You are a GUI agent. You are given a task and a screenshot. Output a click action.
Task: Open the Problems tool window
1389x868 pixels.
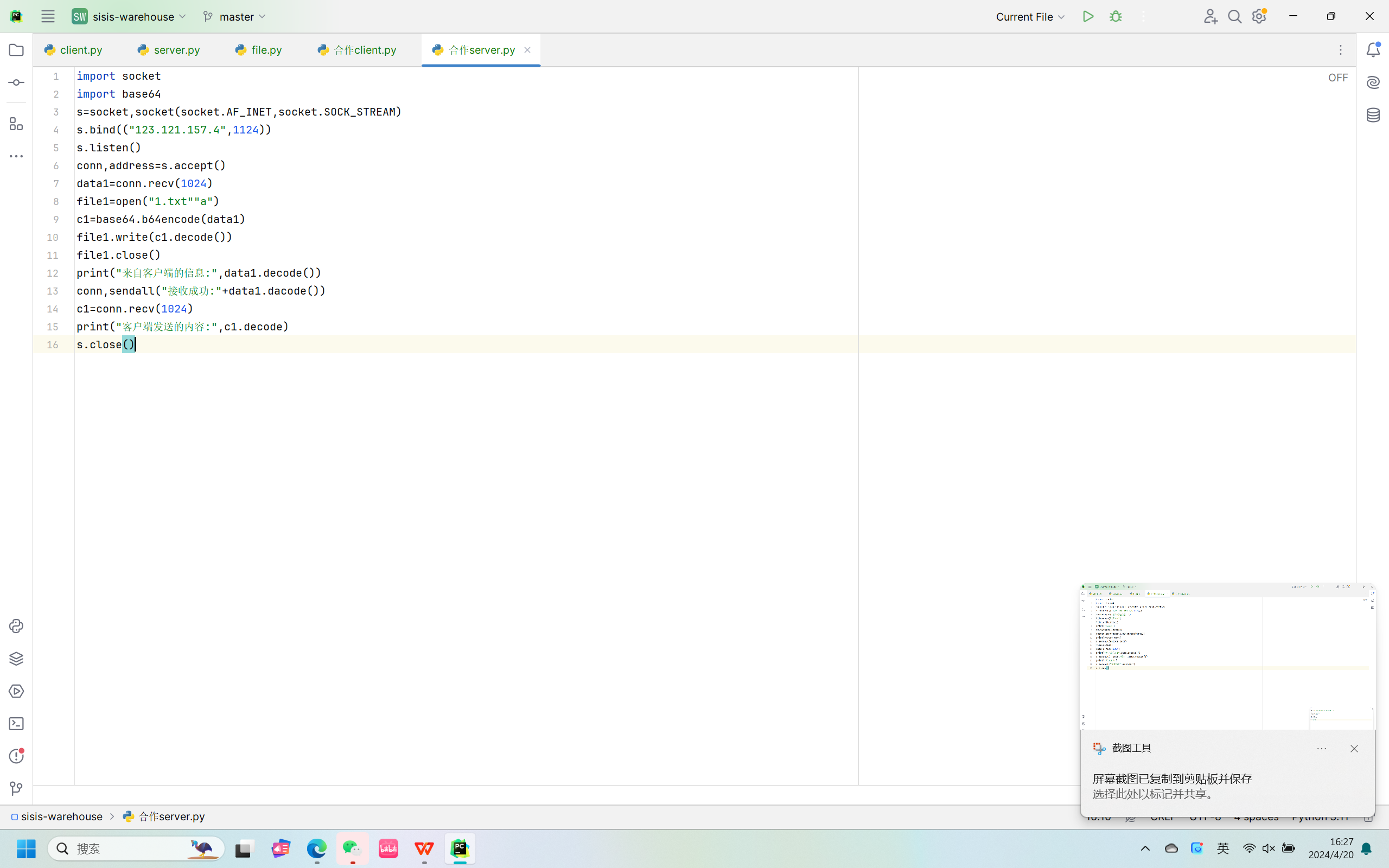click(x=16, y=756)
